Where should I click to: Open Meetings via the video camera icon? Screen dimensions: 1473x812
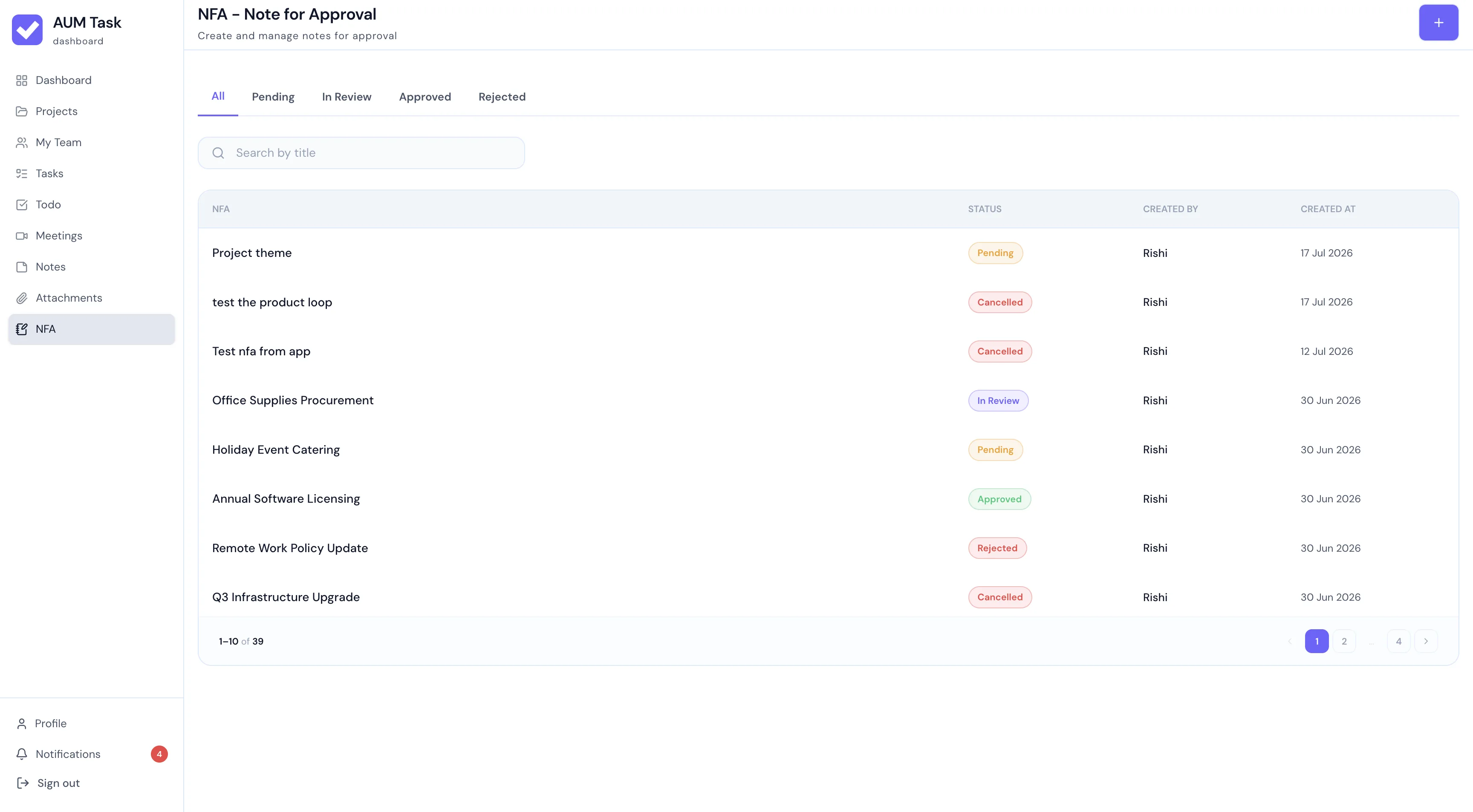(x=22, y=236)
